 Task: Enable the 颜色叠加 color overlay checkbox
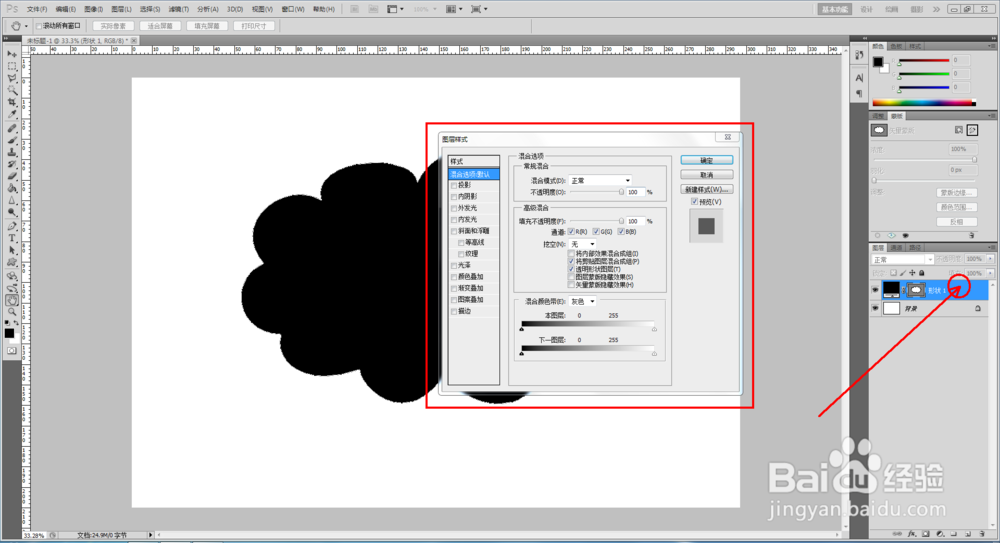(454, 278)
